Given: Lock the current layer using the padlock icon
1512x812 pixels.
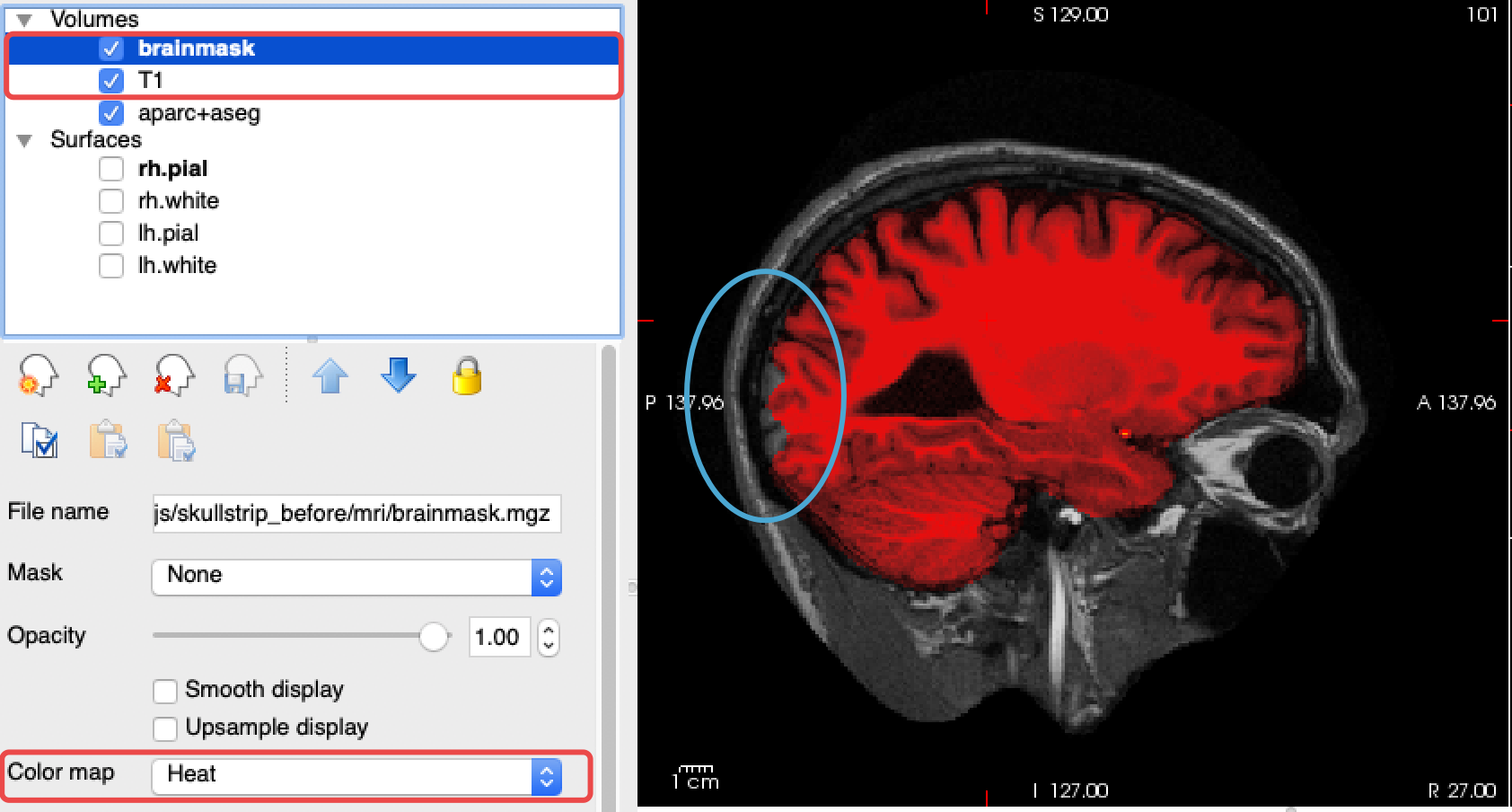Looking at the screenshot, I should pos(467,377).
